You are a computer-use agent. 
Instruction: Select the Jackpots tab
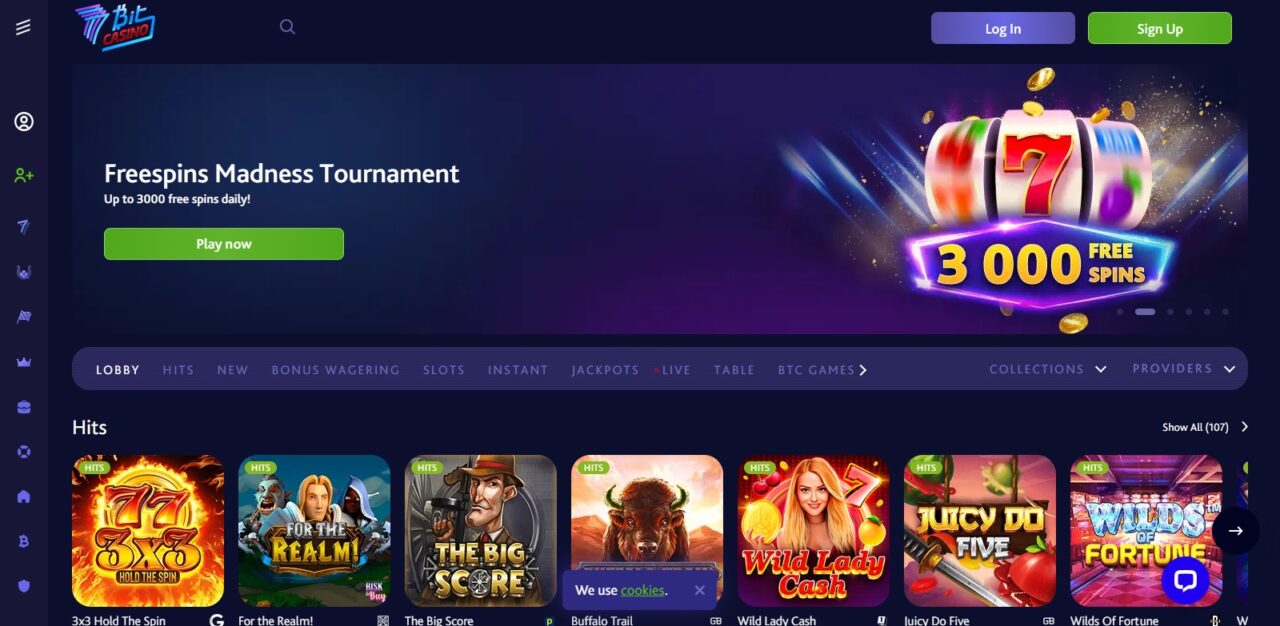click(x=605, y=370)
